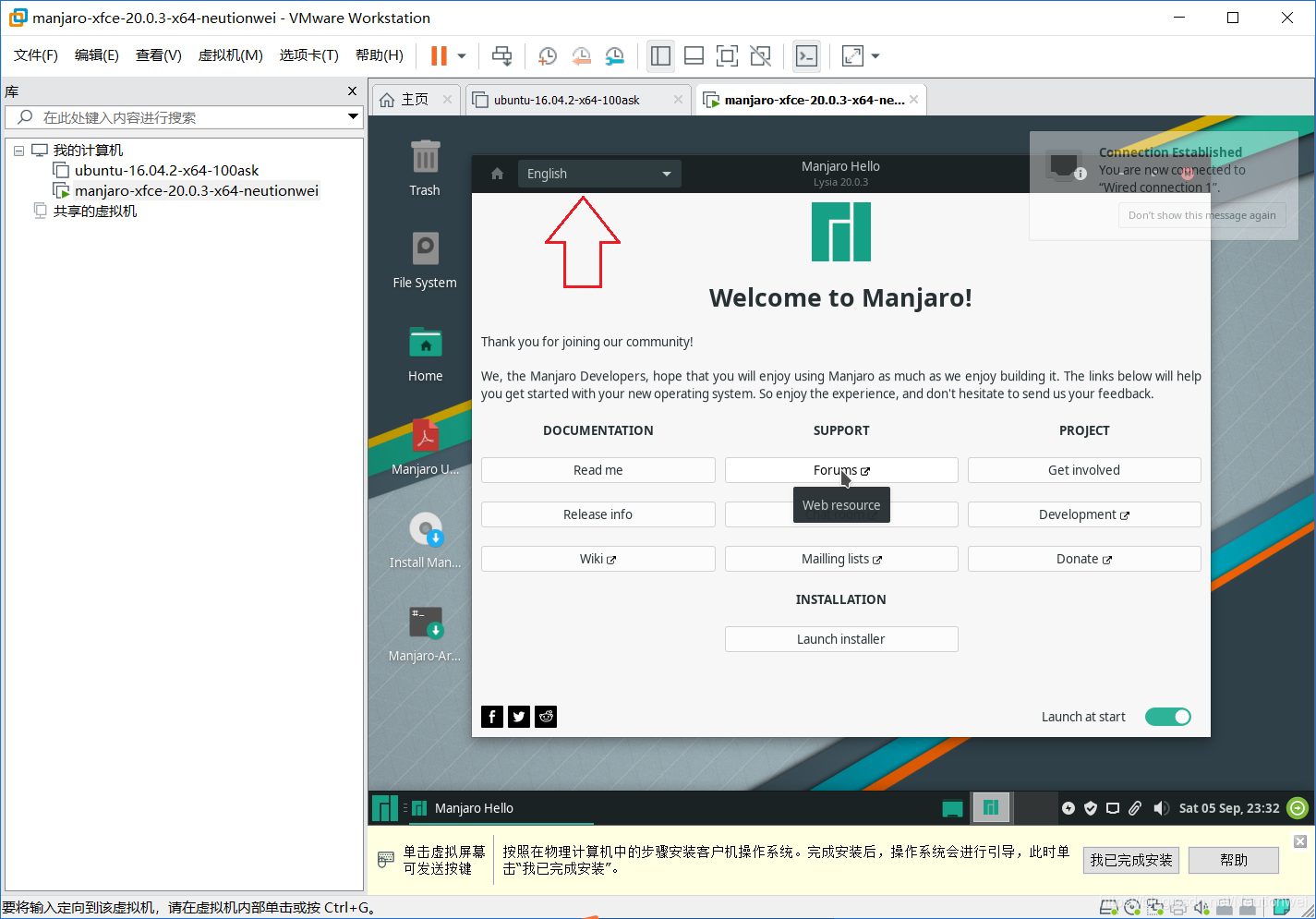Click the Launch installer button
Viewport: 1316px width, 919px height.
pyautogui.click(x=841, y=639)
